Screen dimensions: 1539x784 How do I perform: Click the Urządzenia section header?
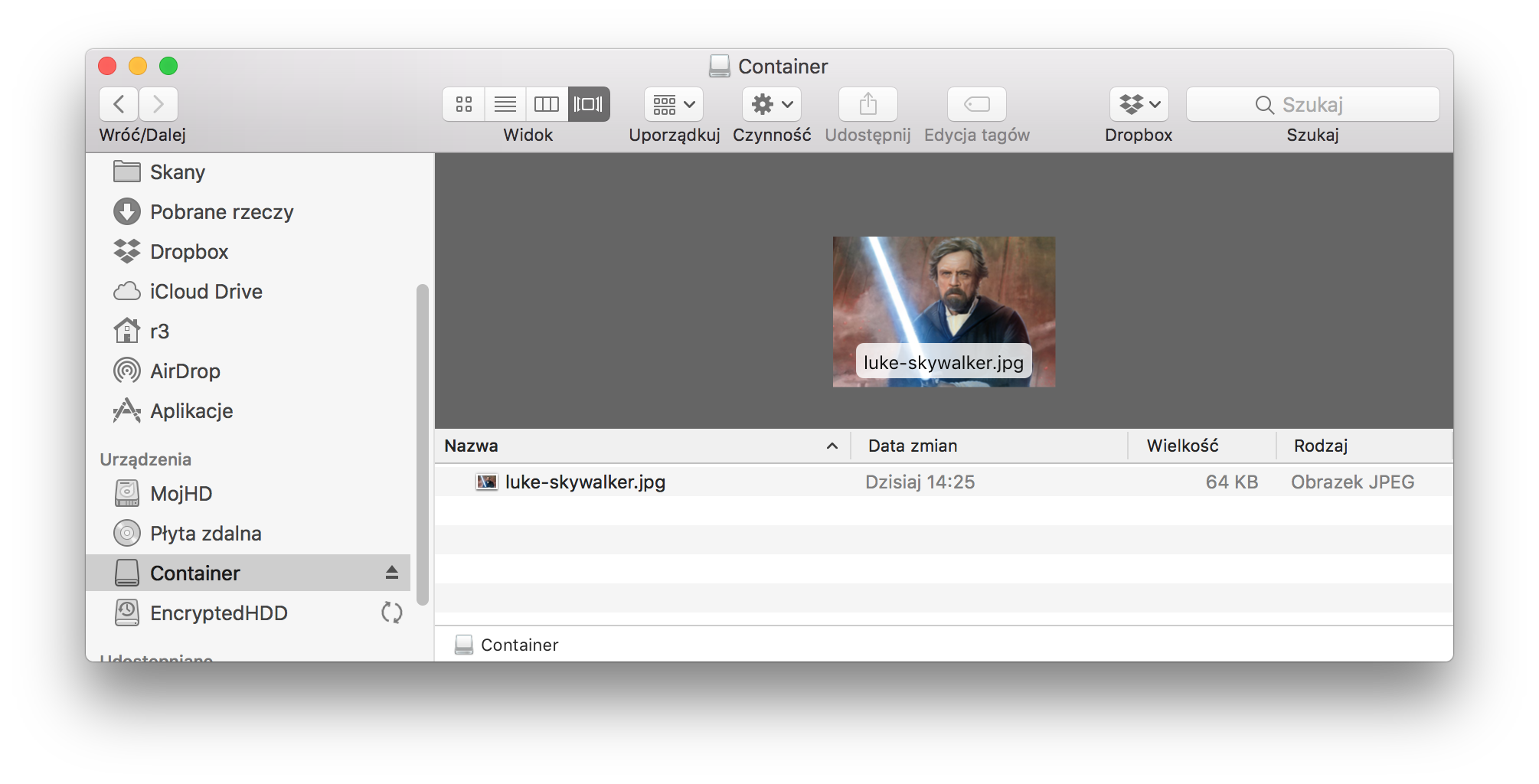coord(145,459)
